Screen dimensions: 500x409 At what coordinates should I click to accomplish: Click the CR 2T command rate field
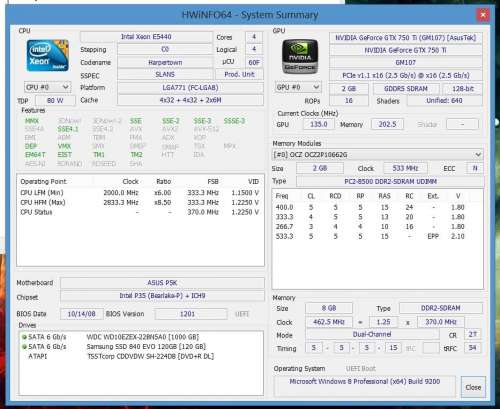(472, 334)
